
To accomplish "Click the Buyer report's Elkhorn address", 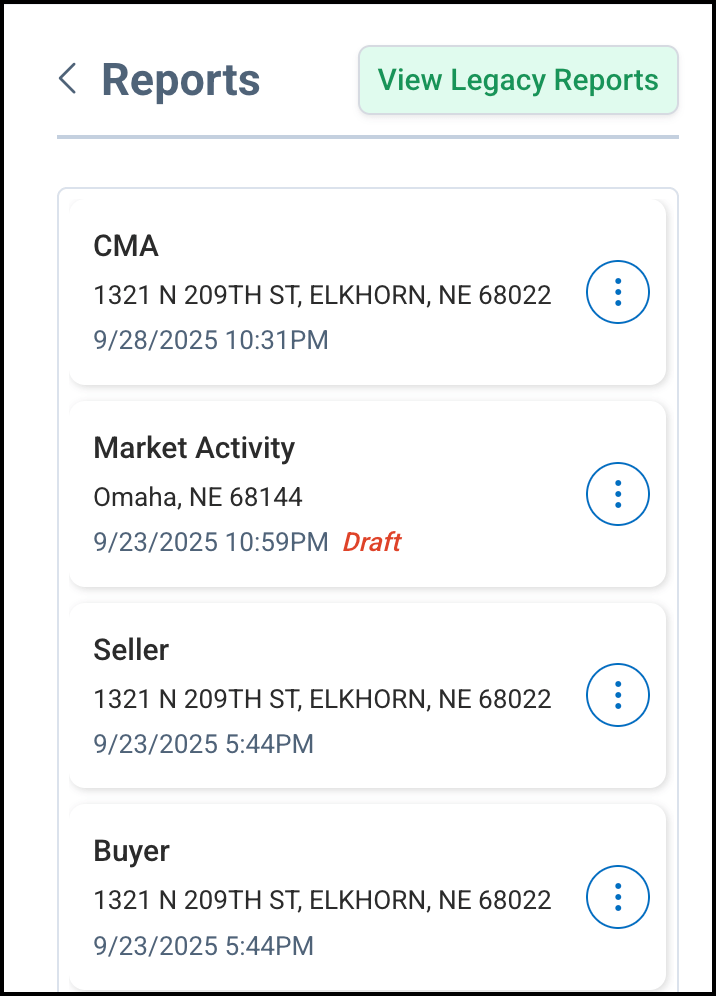I will click(x=322, y=900).
